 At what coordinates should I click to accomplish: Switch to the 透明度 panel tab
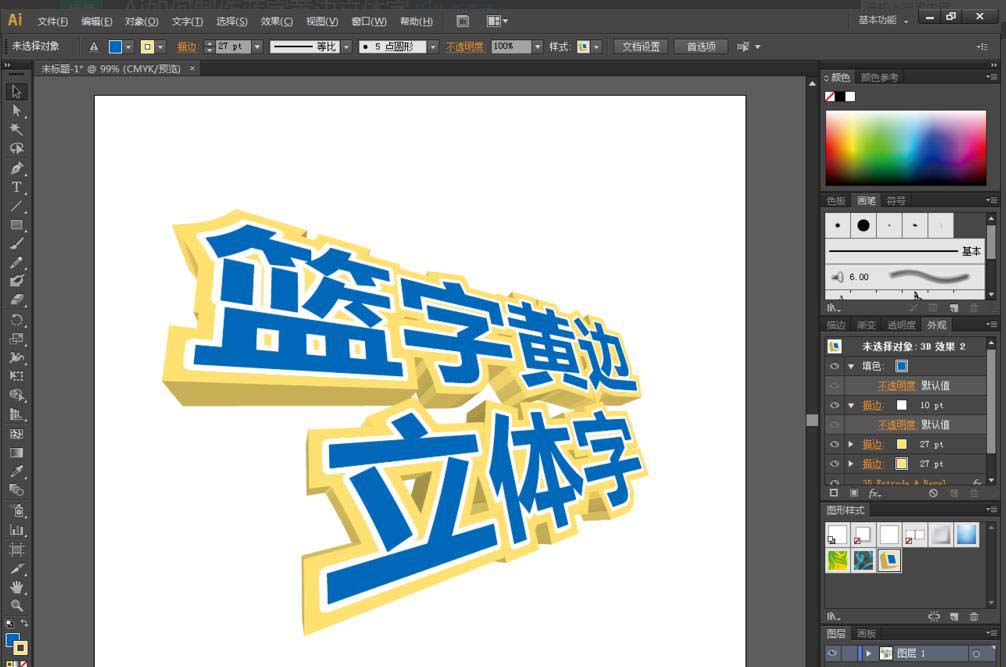pyautogui.click(x=901, y=325)
